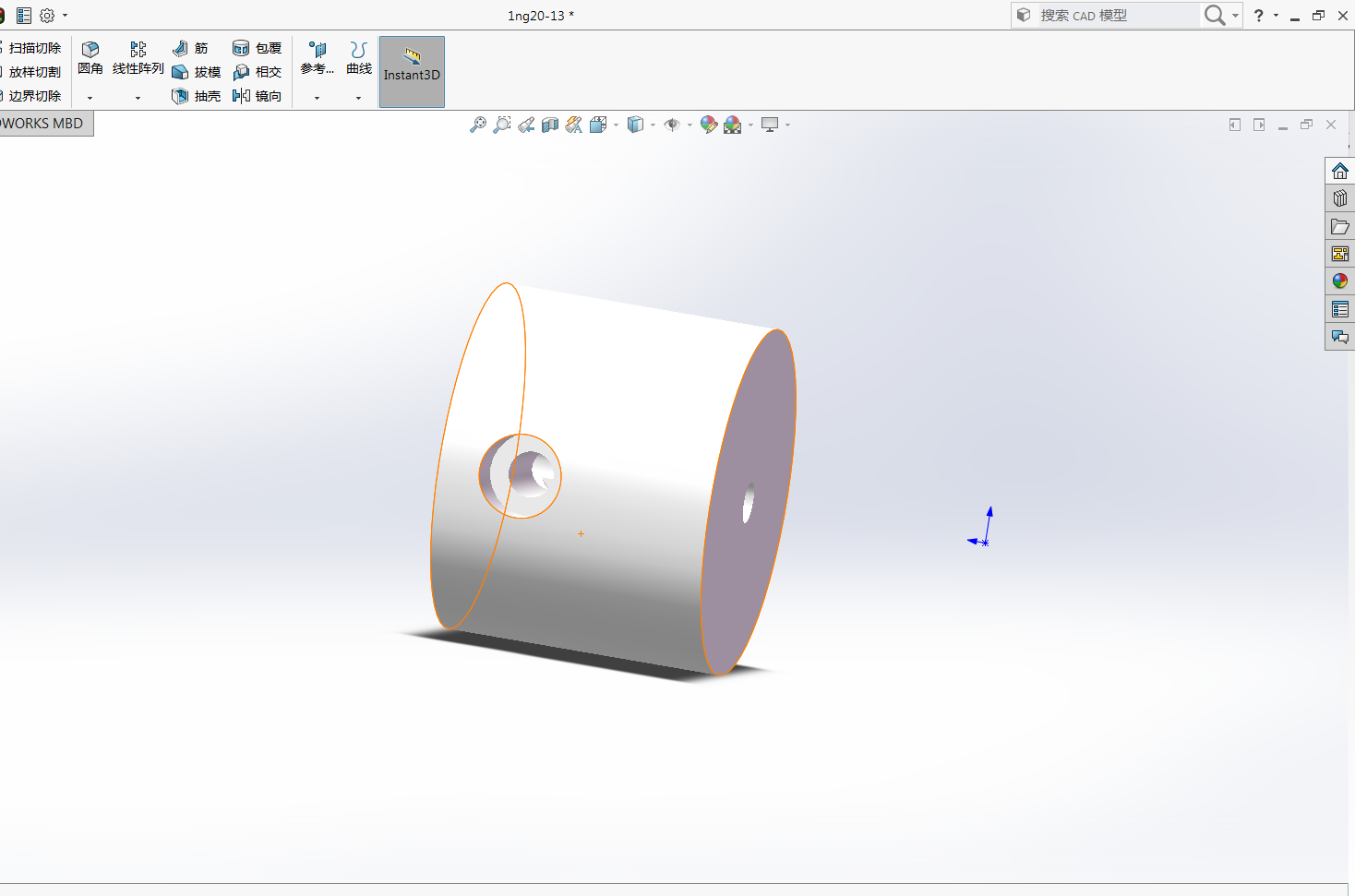This screenshot has height=896, width=1355.
Task: Open the Appearances tab in task pane
Action: pyautogui.click(x=1339, y=281)
